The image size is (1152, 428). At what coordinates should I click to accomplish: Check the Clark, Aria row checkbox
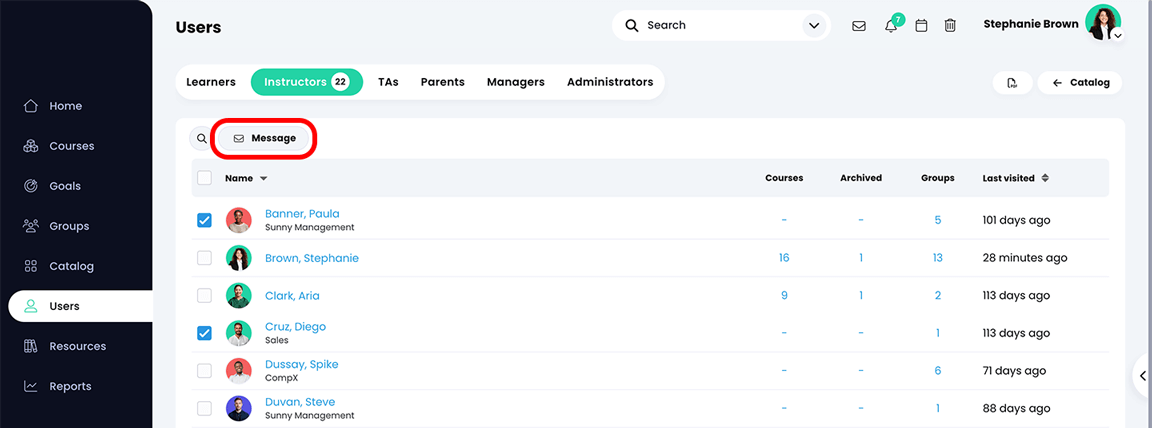[204, 296]
